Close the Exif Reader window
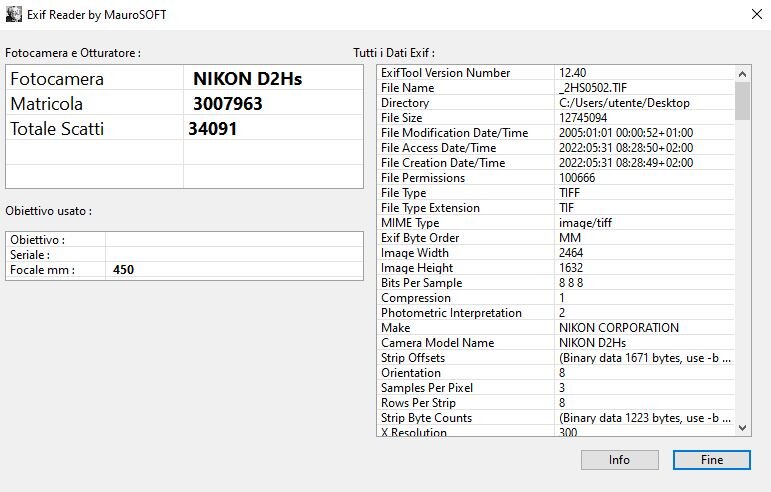Image resolution: width=771 pixels, height=492 pixels. click(757, 14)
